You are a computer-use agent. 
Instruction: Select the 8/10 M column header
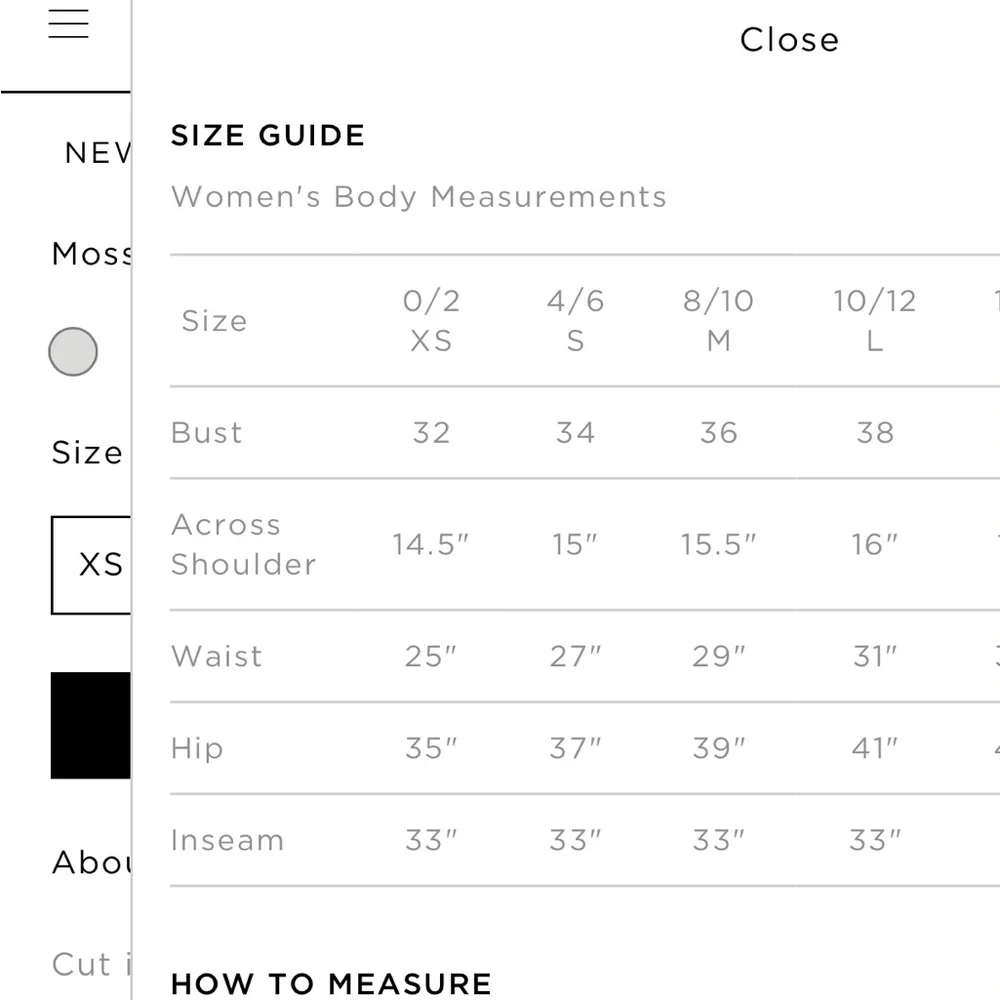[x=717, y=321]
